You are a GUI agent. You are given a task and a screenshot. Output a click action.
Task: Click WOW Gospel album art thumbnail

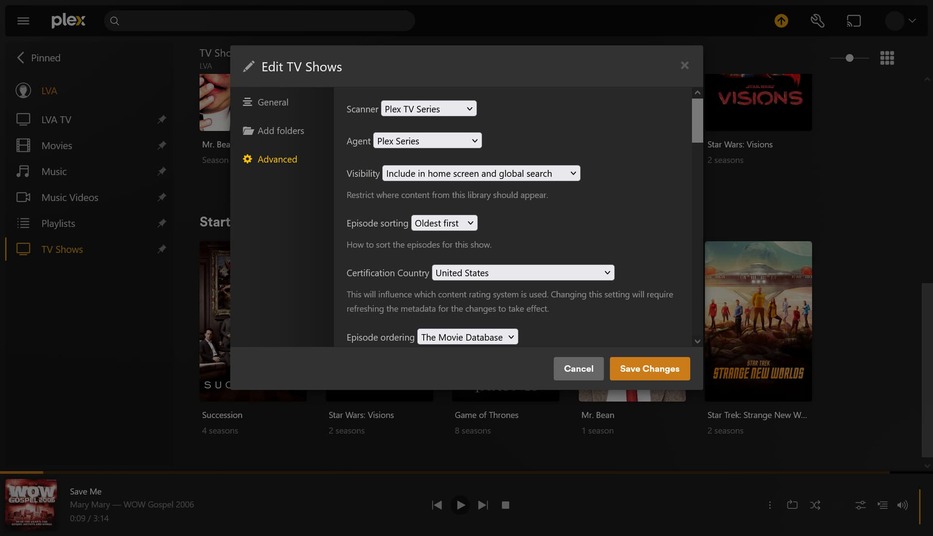[31, 503]
